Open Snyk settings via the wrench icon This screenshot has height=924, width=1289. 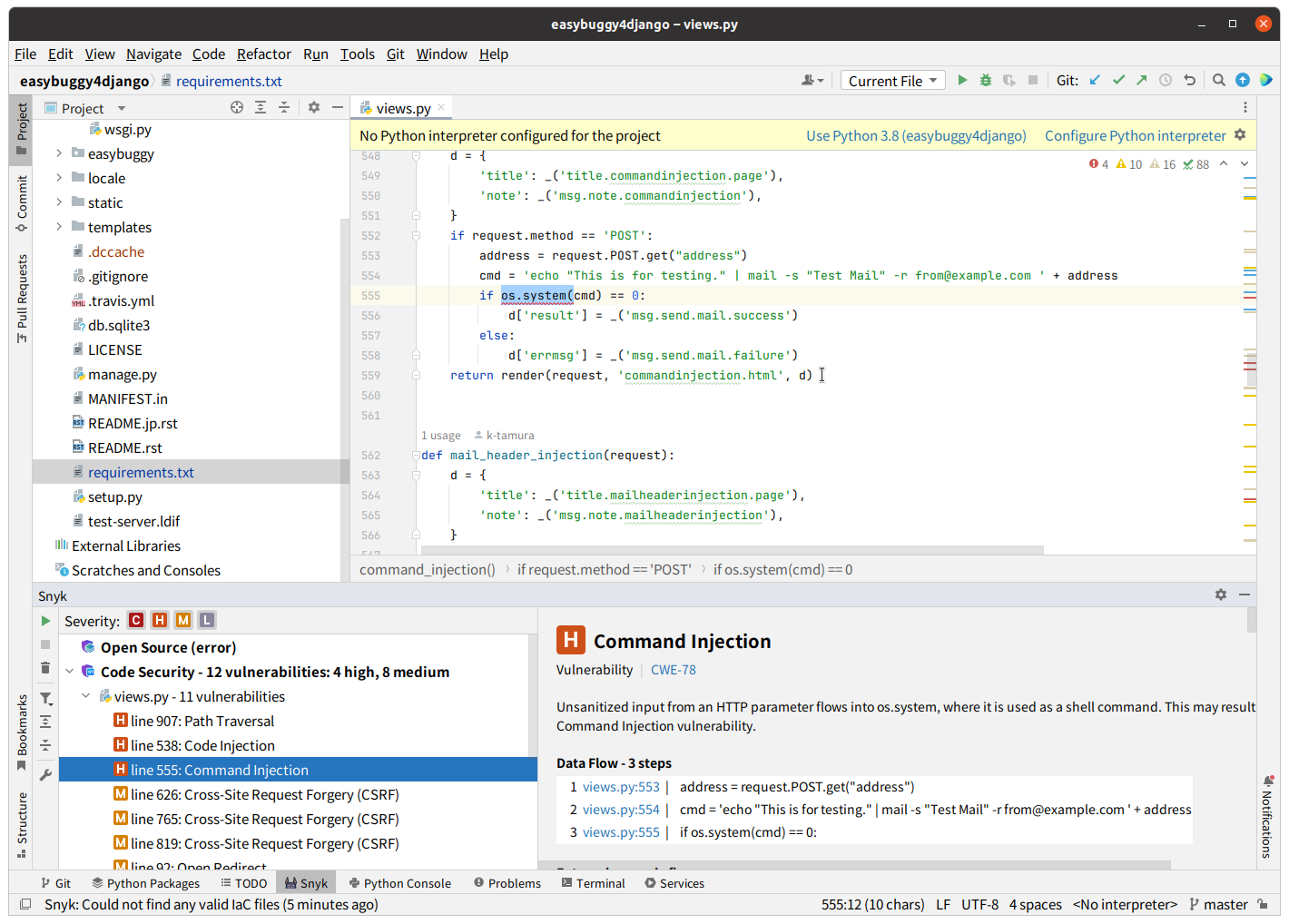point(44,774)
